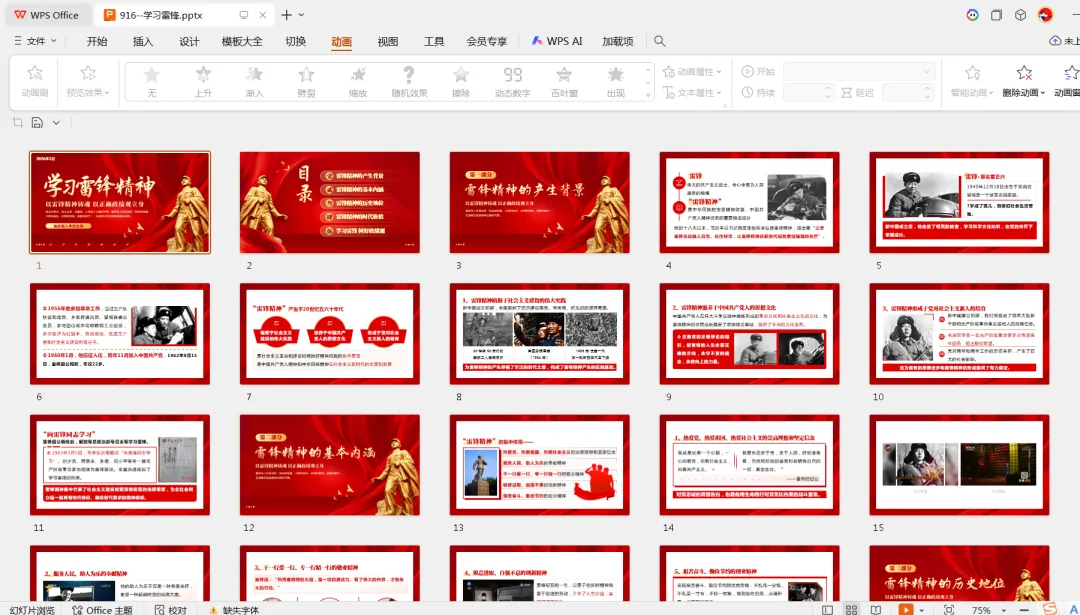Click the cube icon in the title bar
This screenshot has width=1080, height=615.
tap(1021, 14)
